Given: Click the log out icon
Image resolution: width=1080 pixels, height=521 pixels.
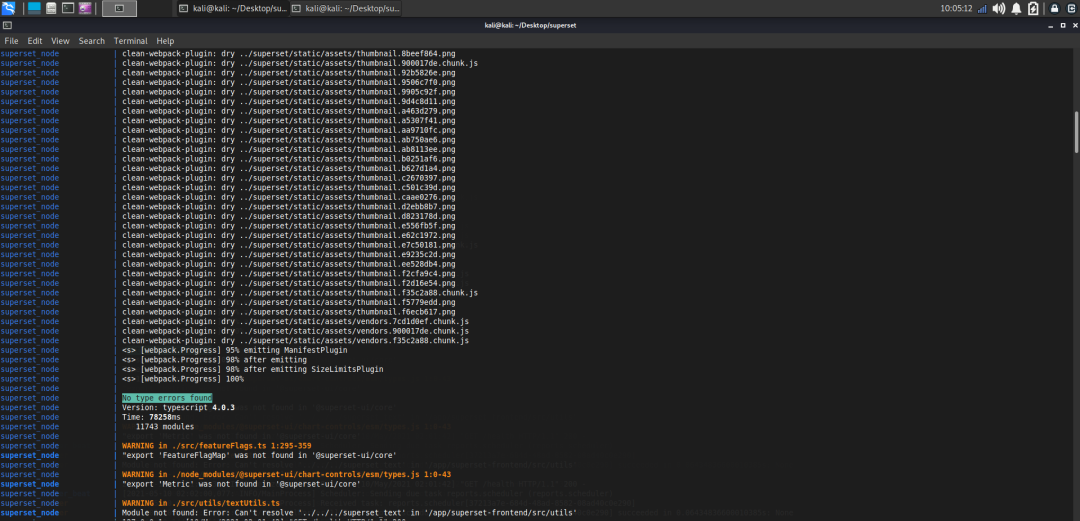Looking at the screenshot, I should (x=1070, y=8).
